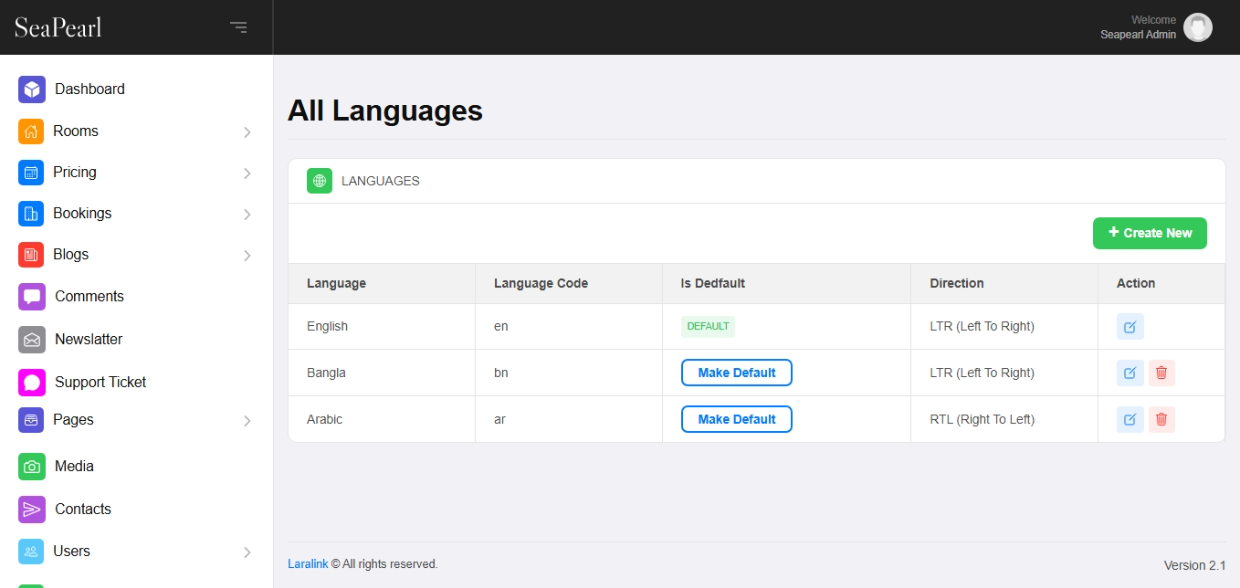This screenshot has height=588, width=1240.
Task: Expand the Bookings menu chevron
Action: coord(247,214)
